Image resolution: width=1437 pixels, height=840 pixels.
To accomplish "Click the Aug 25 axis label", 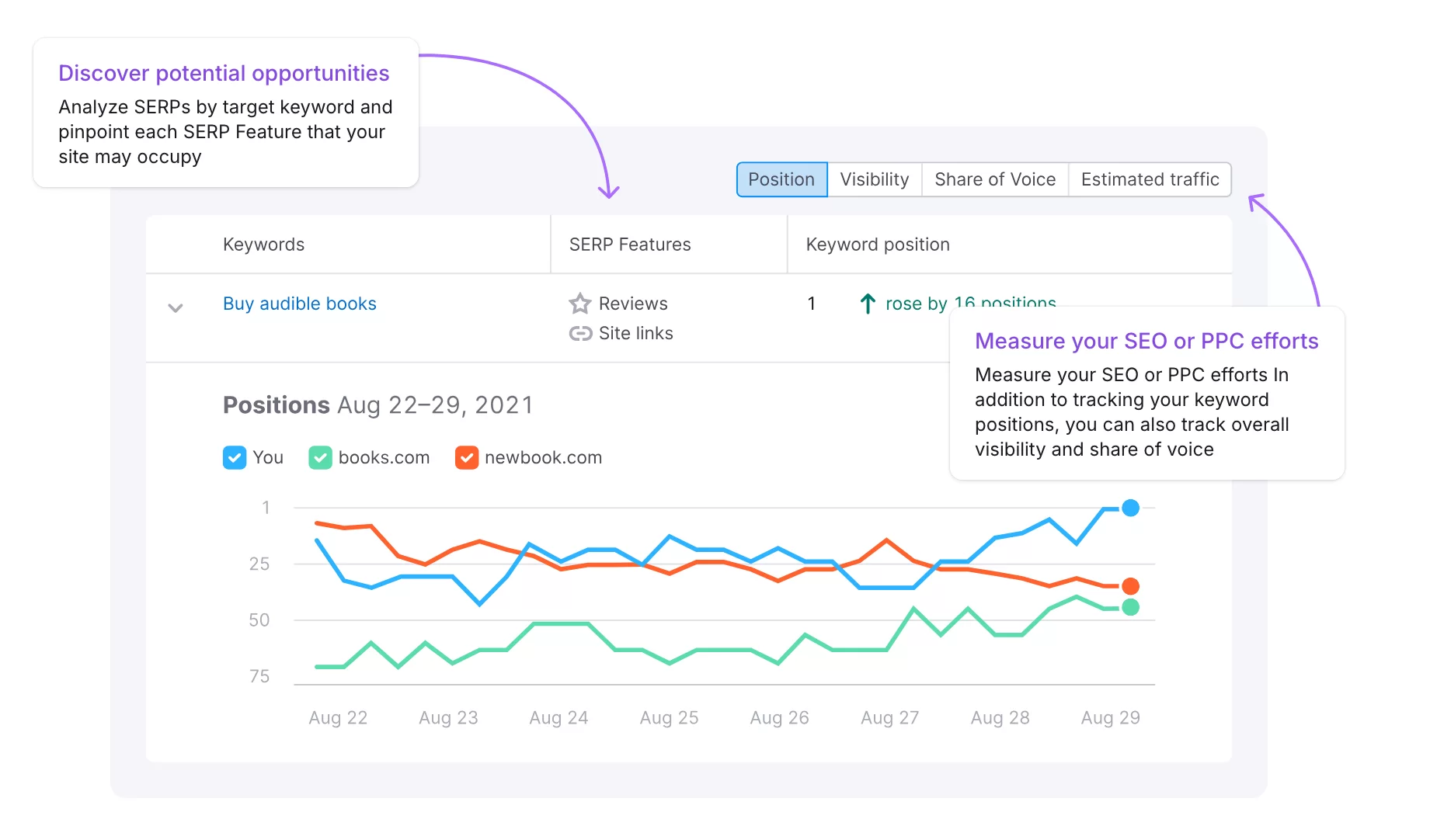I will pyautogui.click(x=669, y=717).
